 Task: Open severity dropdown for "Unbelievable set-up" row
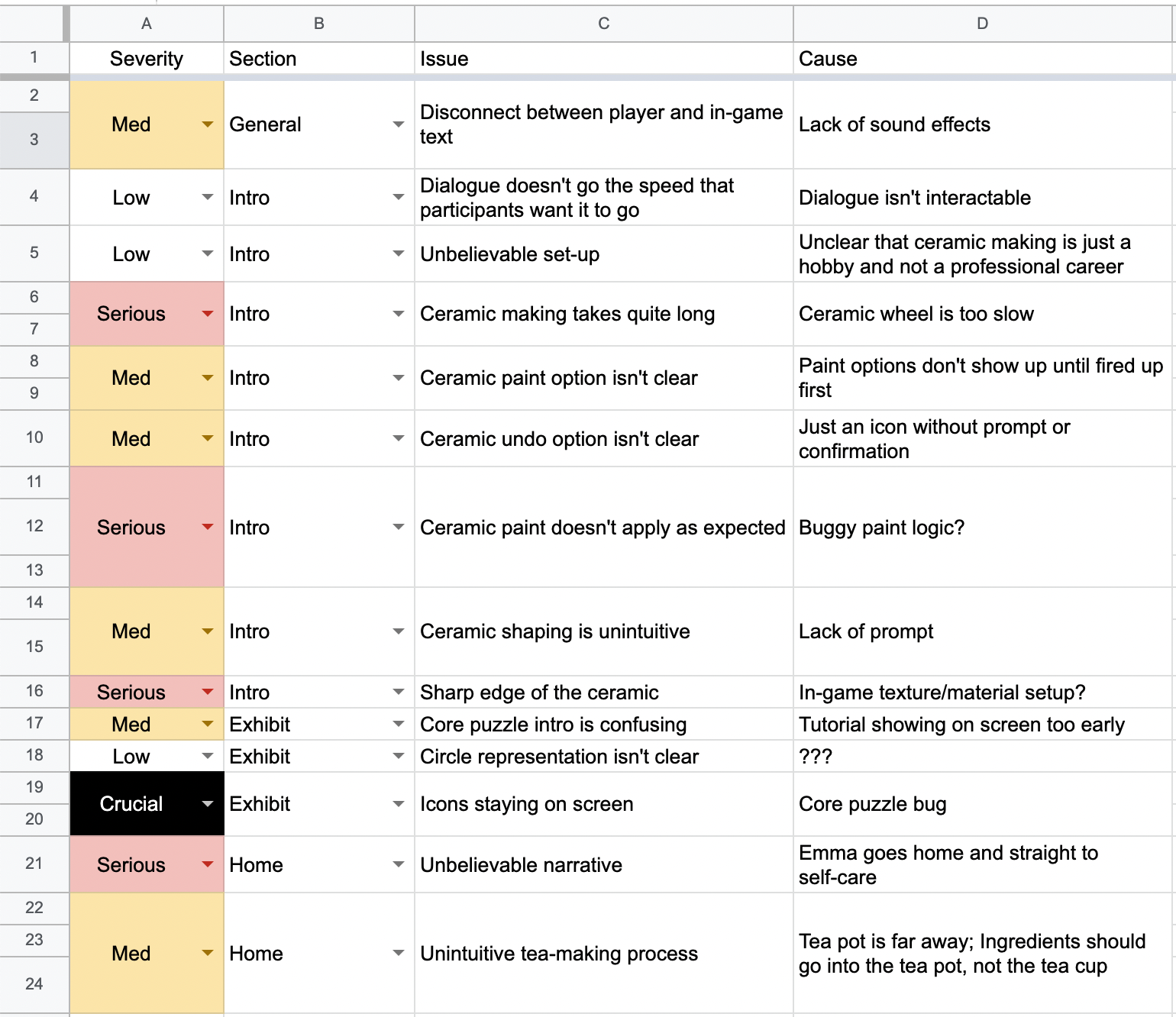coord(207,254)
